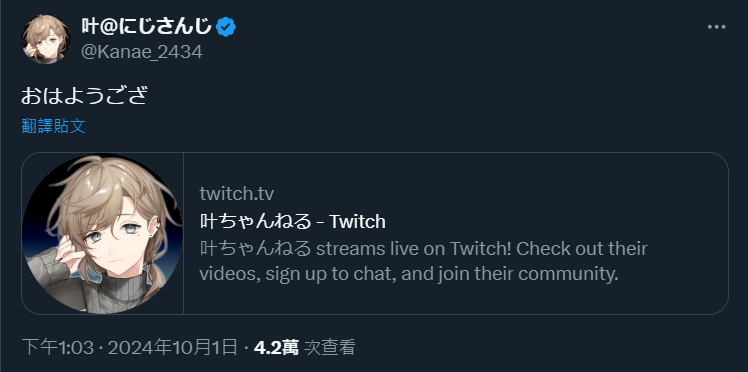The width and height of the screenshot is (748, 372).
Task: Open the circular Twitch card character image
Action: coord(102,233)
